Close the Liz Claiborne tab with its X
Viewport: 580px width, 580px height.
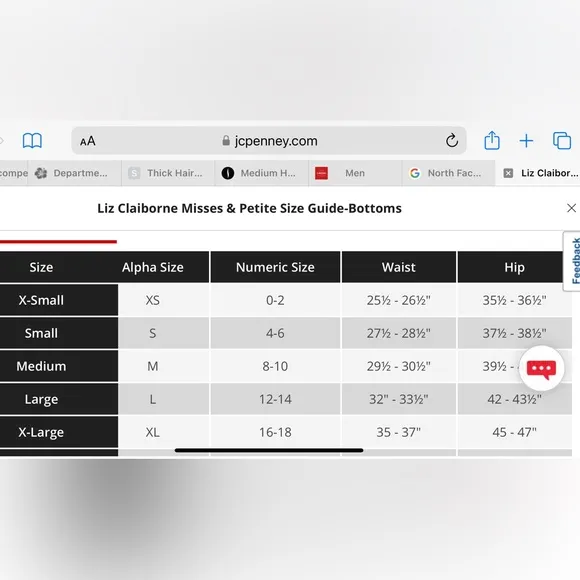508,173
